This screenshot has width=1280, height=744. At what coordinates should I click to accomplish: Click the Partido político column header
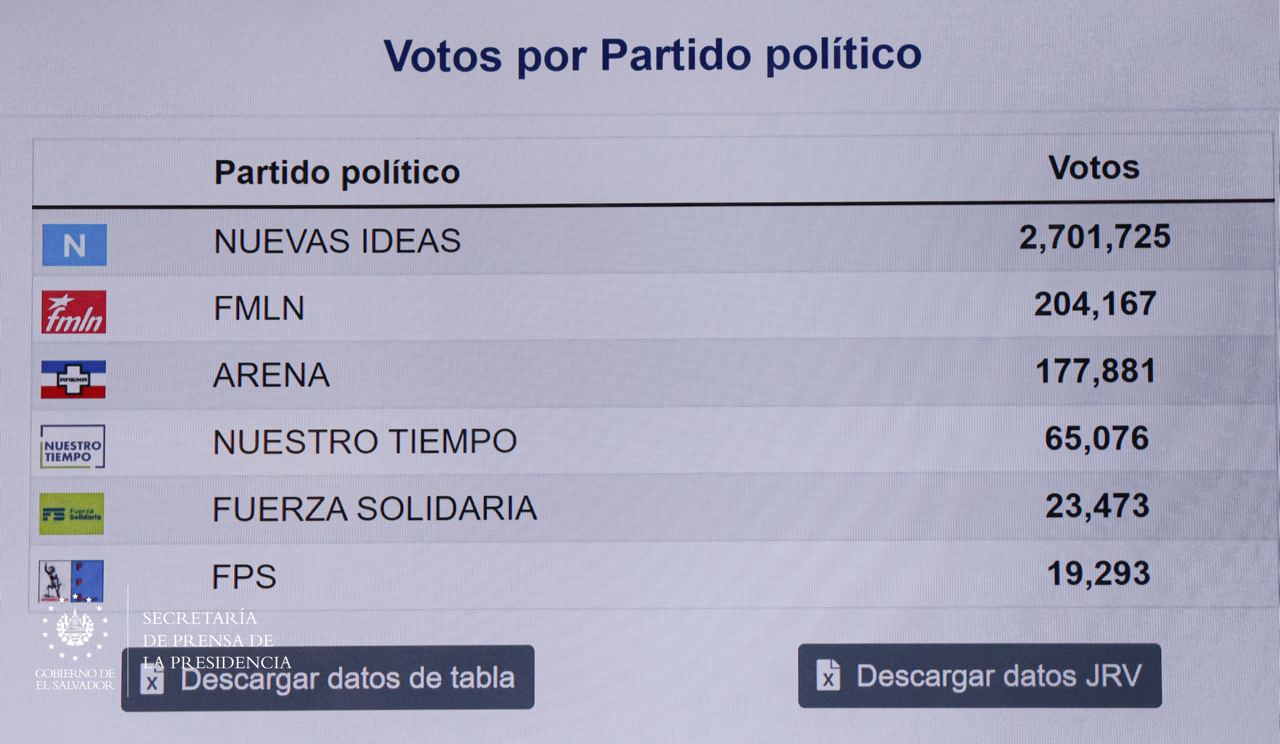tap(337, 172)
